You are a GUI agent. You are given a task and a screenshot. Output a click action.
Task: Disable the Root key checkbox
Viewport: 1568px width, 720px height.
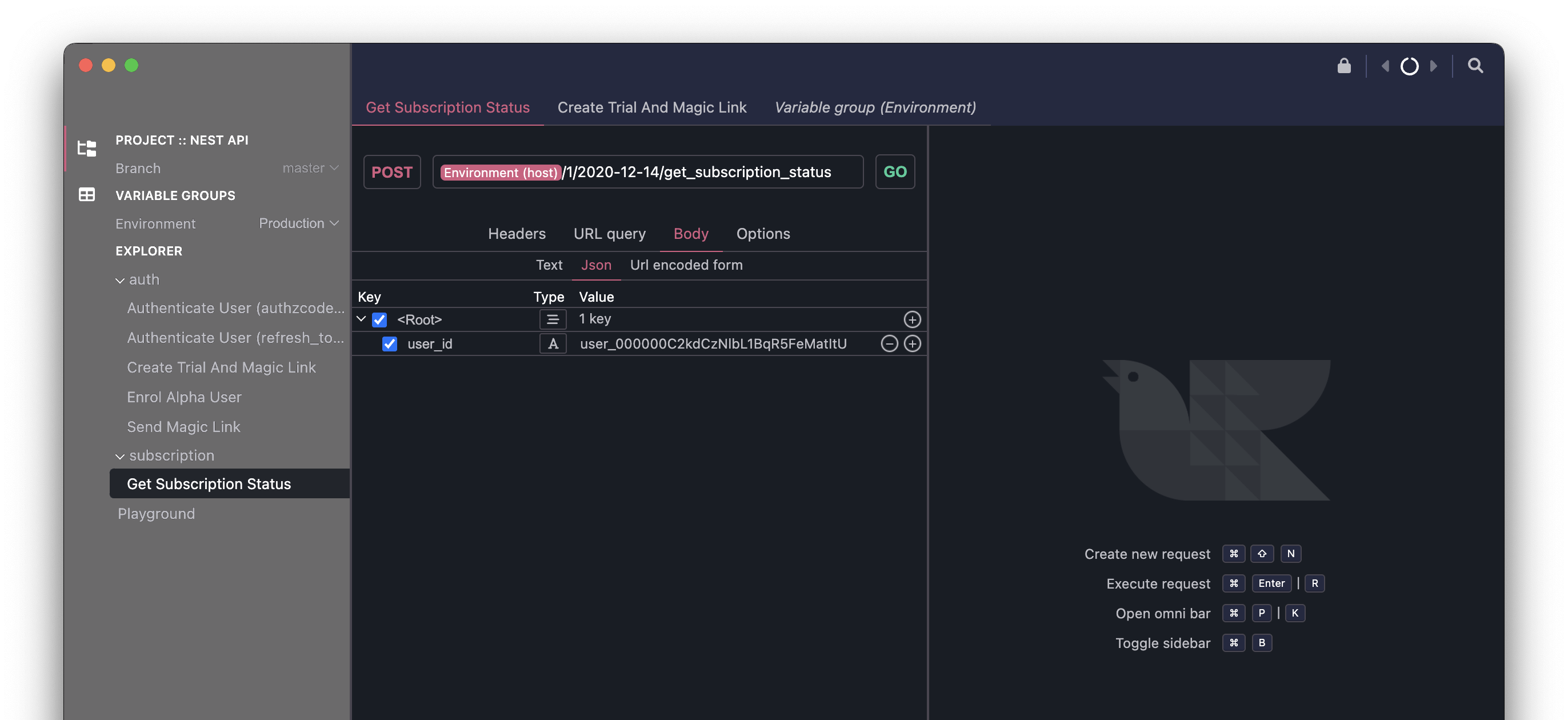pyautogui.click(x=379, y=319)
